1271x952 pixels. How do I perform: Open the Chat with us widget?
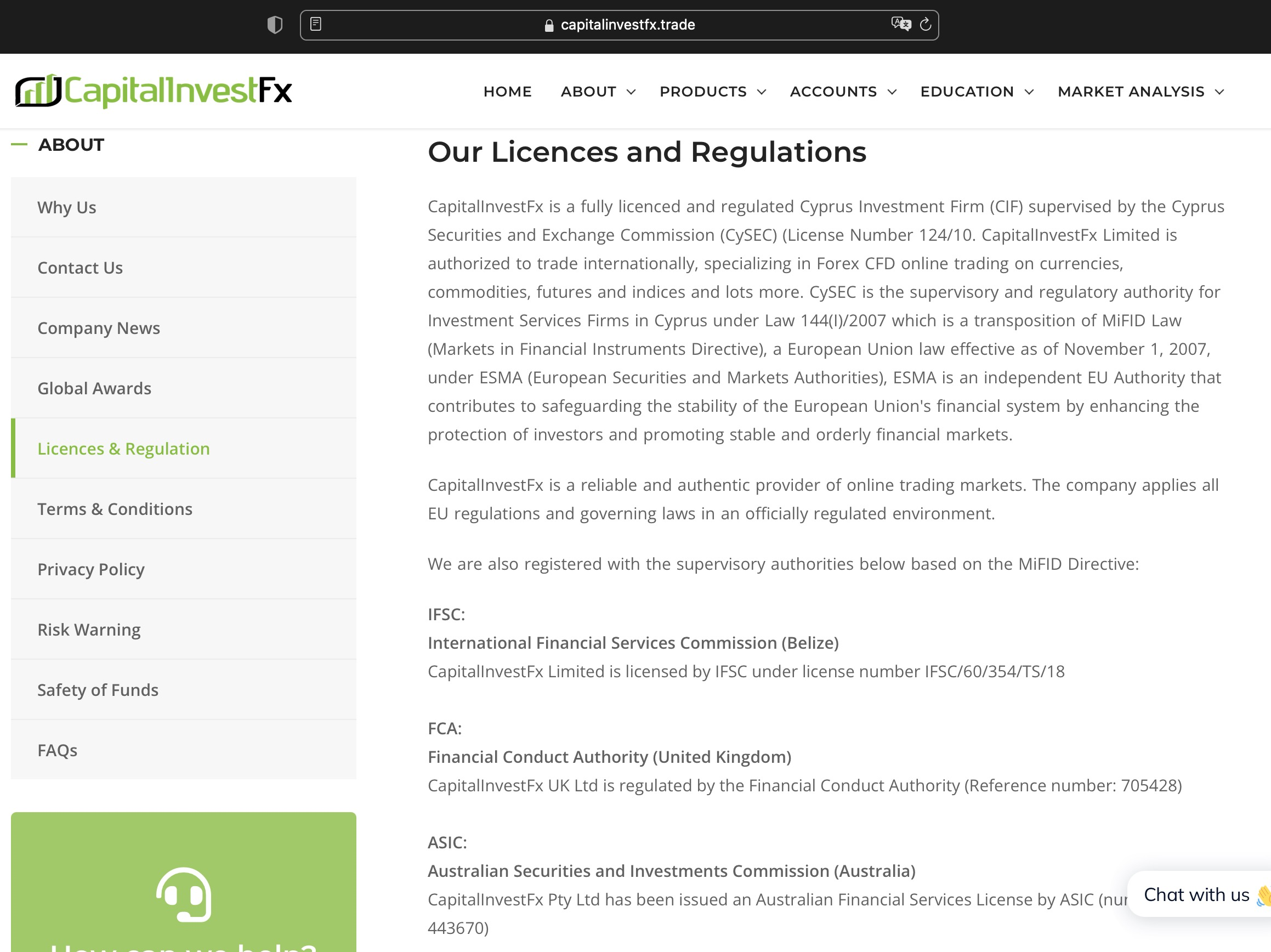coord(1197,894)
